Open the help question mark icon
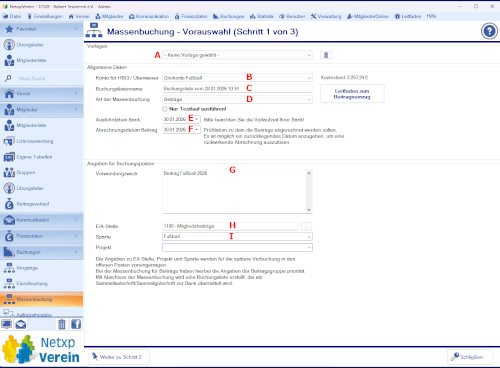 (x=489, y=31)
